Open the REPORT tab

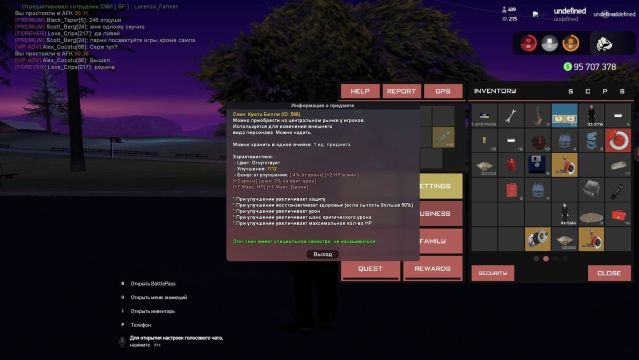click(401, 91)
